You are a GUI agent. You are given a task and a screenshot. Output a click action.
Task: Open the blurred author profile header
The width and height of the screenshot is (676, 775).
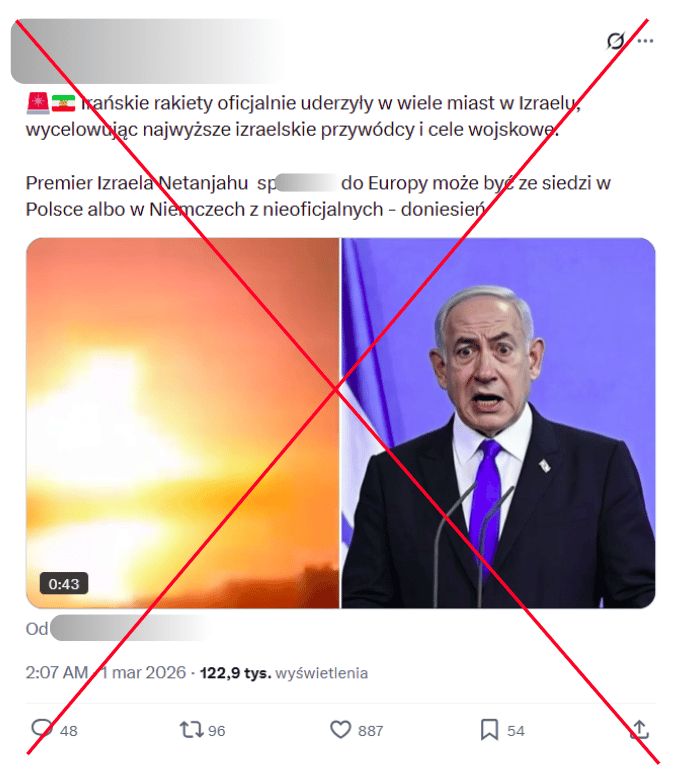(x=147, y=51)
